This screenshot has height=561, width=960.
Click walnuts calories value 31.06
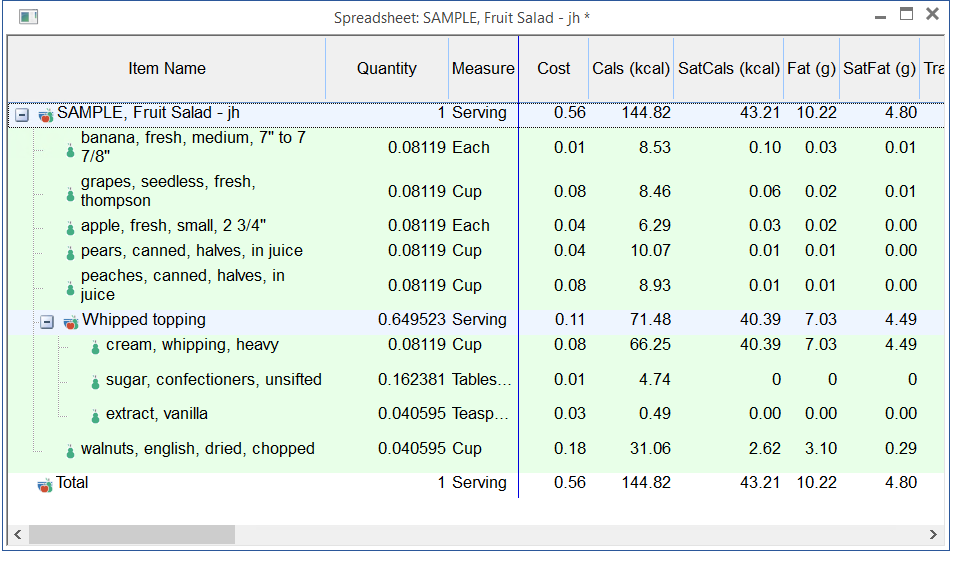coord(650,449)
